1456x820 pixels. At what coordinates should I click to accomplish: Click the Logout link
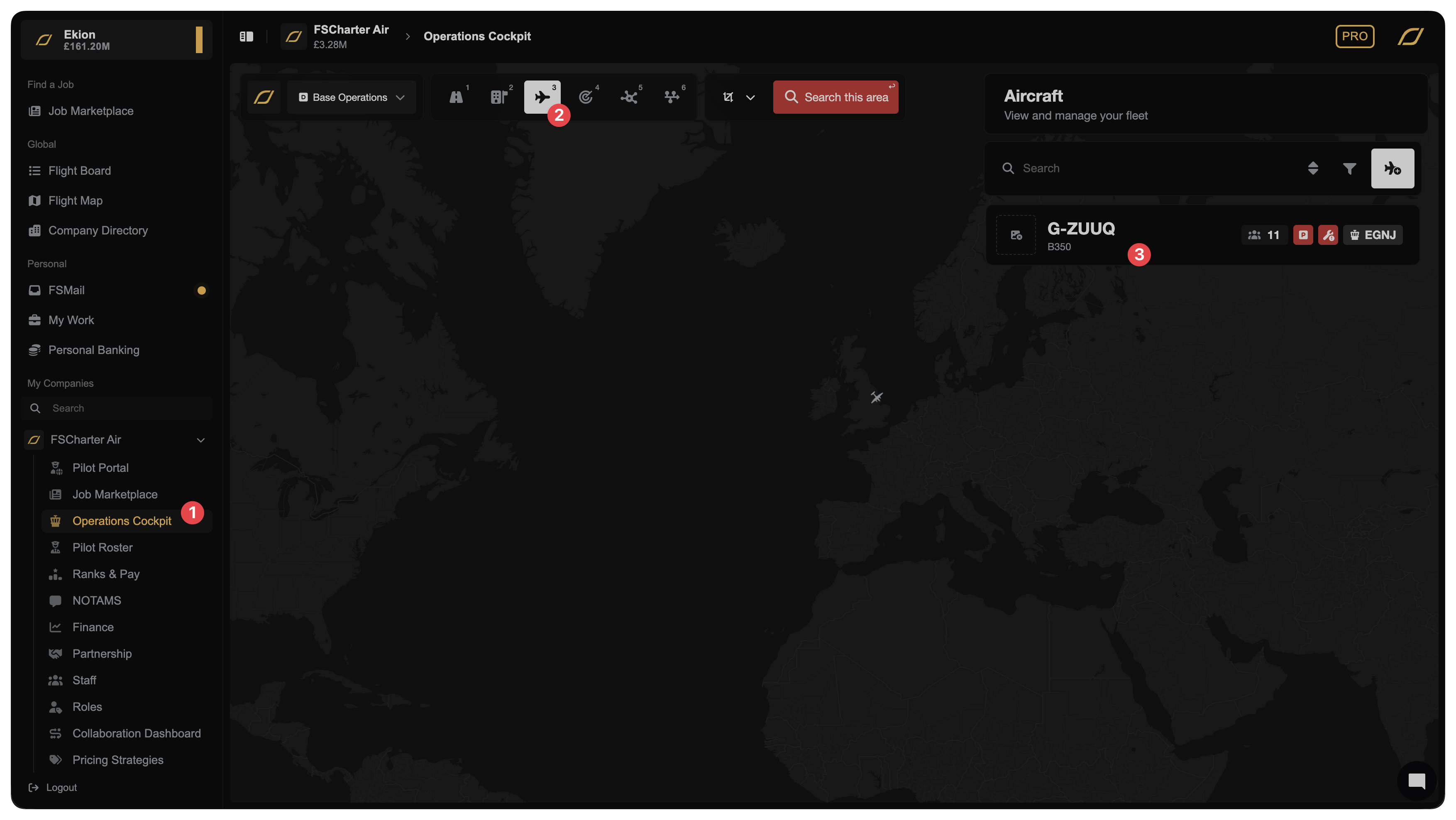pyautogui.click(x=61, y=787)
